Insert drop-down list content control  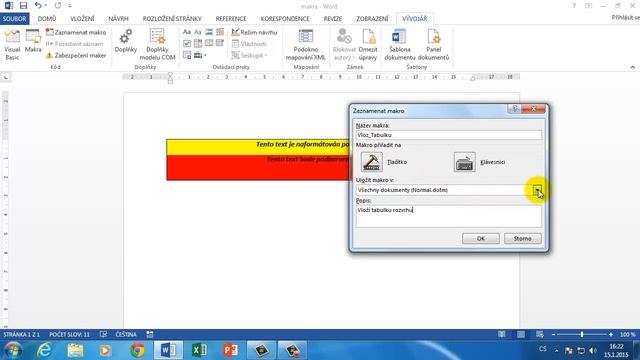tap(209, 43)
